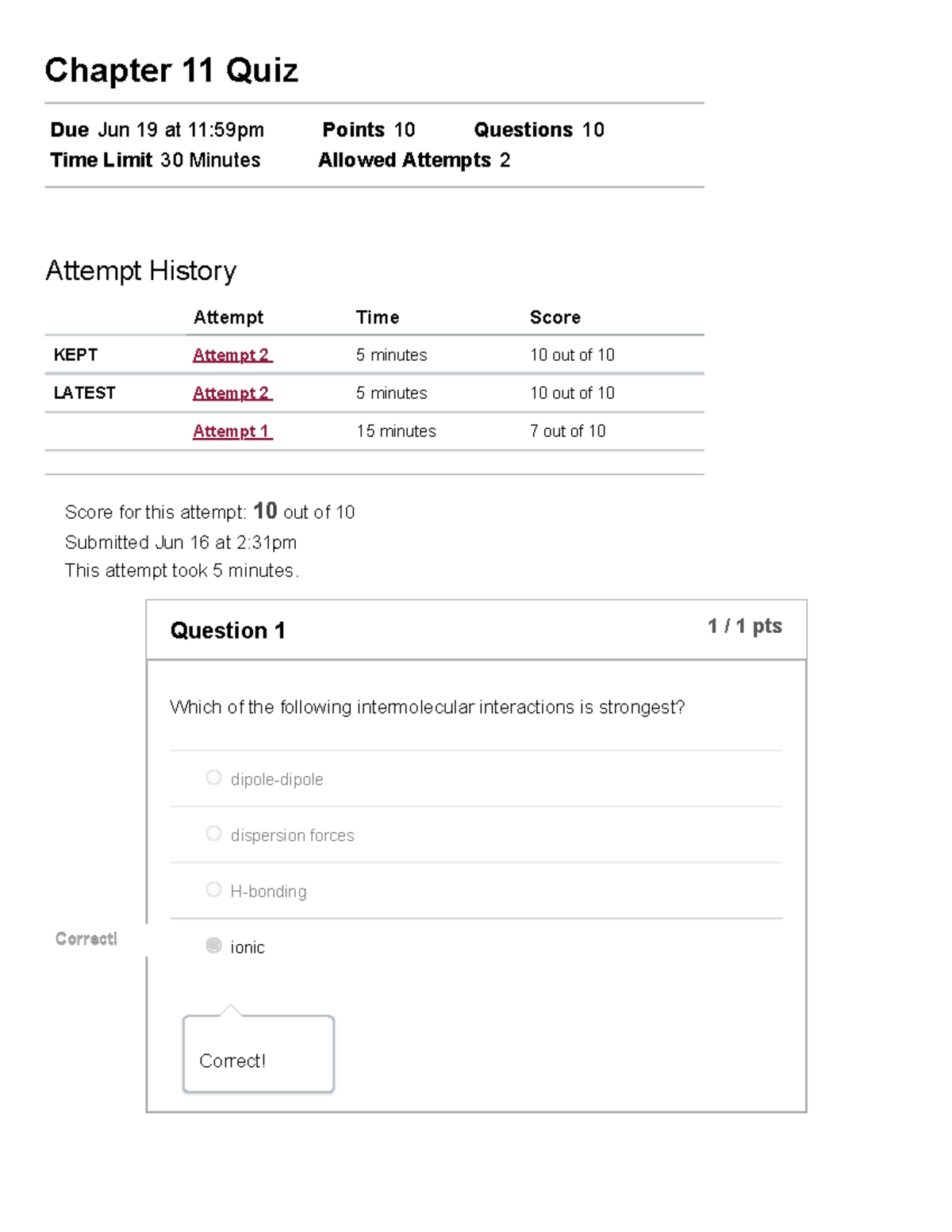Click the Attempt column header
Viewport: 952px width, 1232px height.
click(228, 317)
